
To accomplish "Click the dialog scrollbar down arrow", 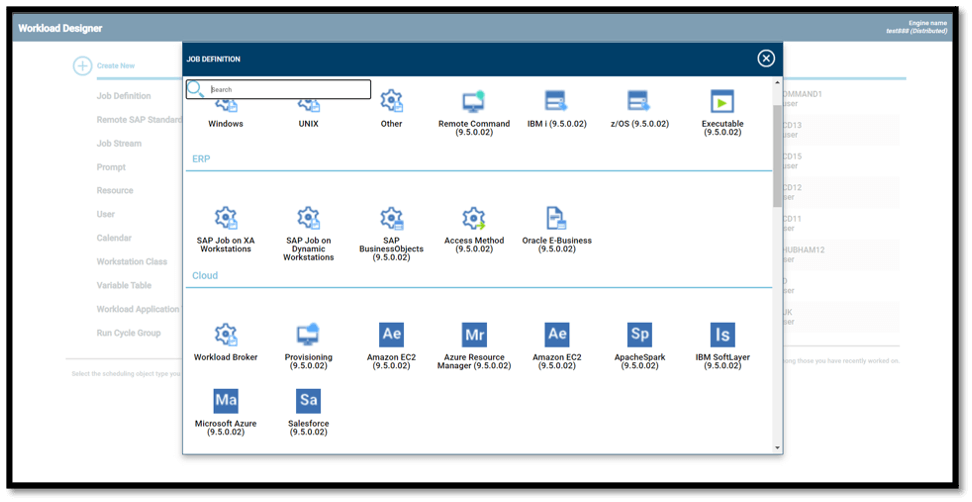I will coord(777,447).
